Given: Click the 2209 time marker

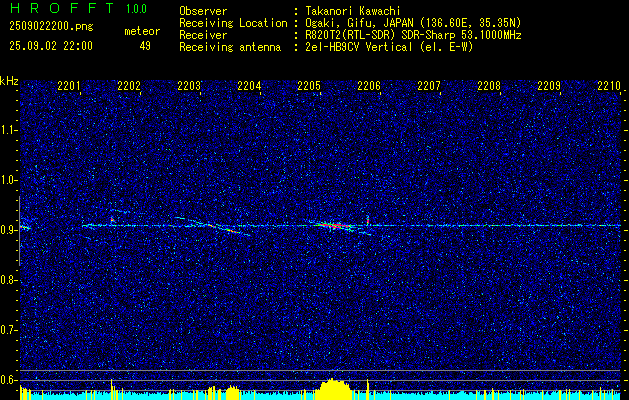Looking at the screenshot, I should pyautogui.click(x=549, y=86).
